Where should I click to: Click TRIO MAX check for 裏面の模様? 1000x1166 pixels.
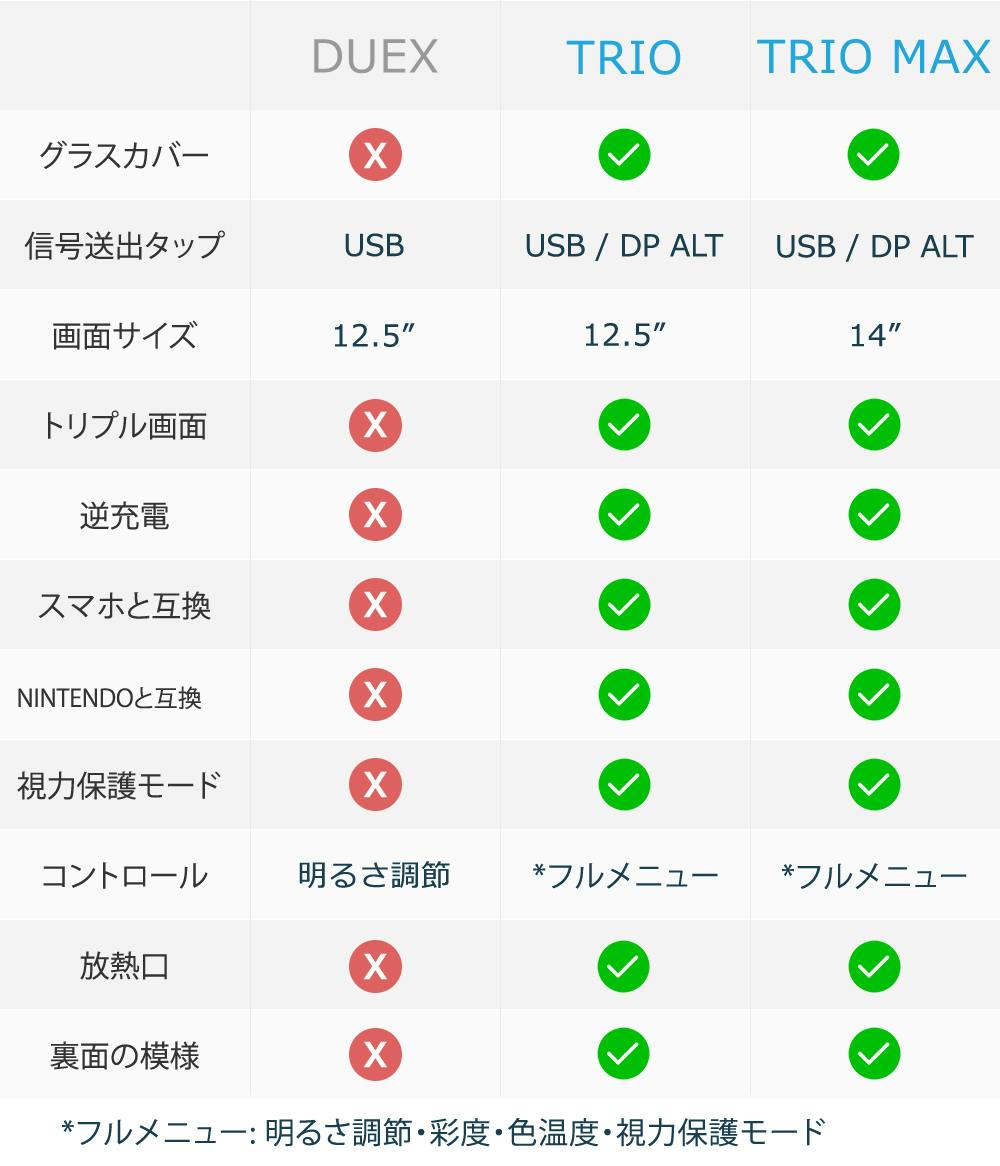coord(873,1054)
